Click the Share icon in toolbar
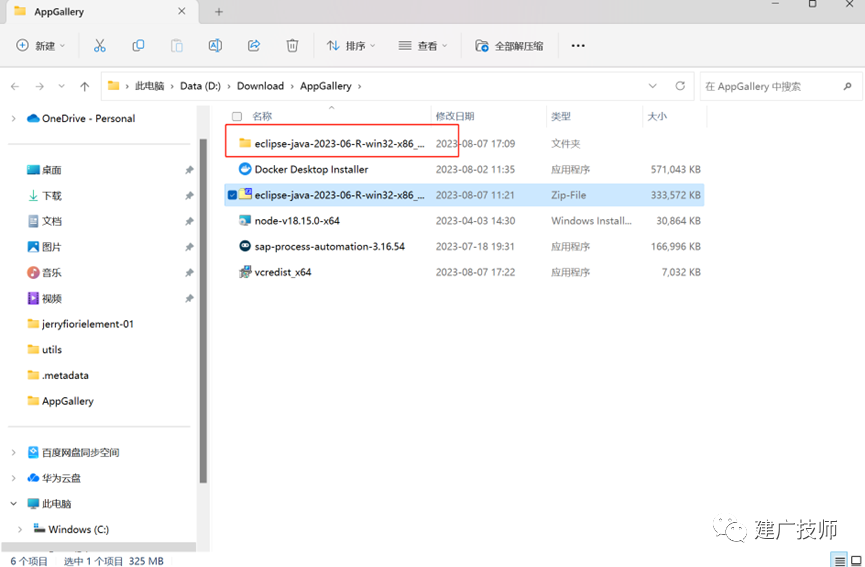Image resolution: width=865 pixels, height=567 pixels. point(254,46)
